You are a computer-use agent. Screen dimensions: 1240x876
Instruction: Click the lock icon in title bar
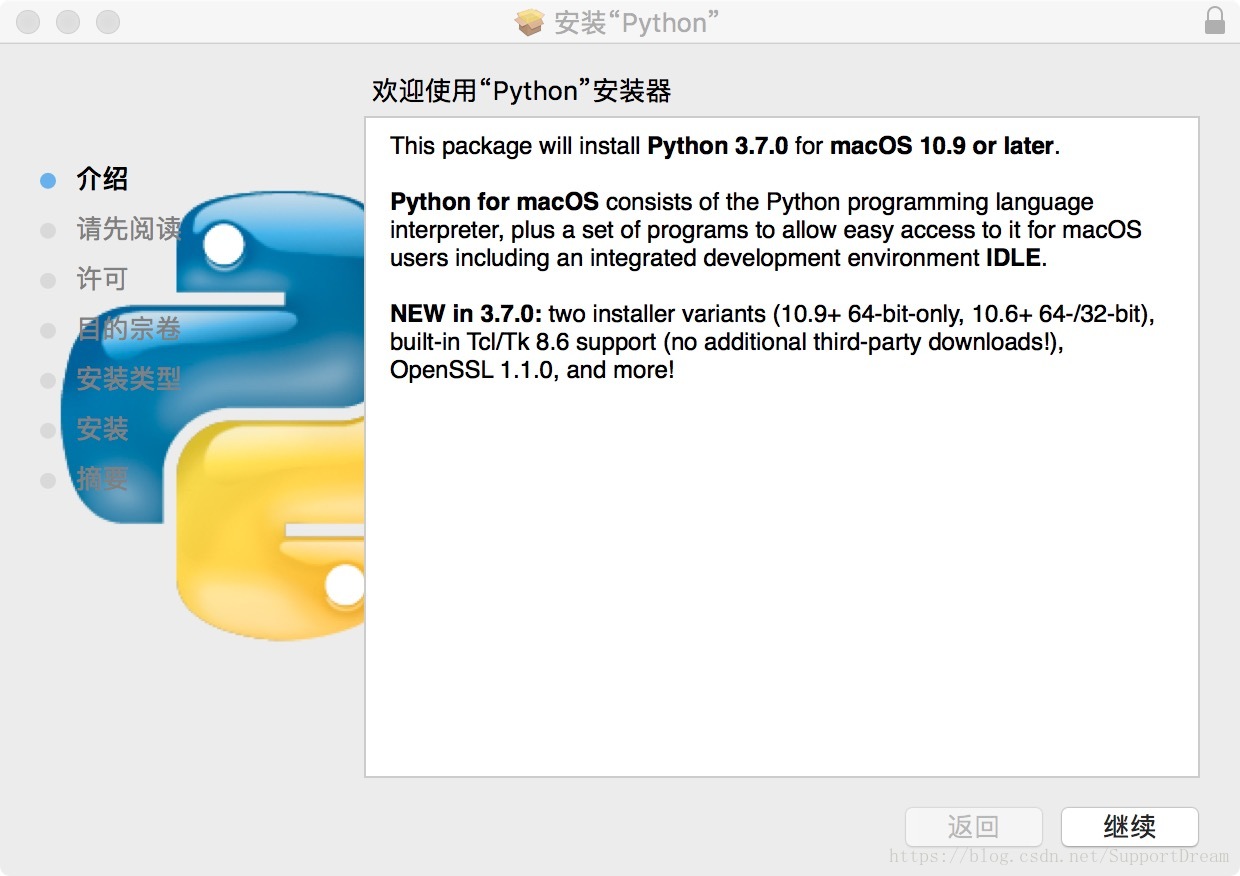point(1215,21)
